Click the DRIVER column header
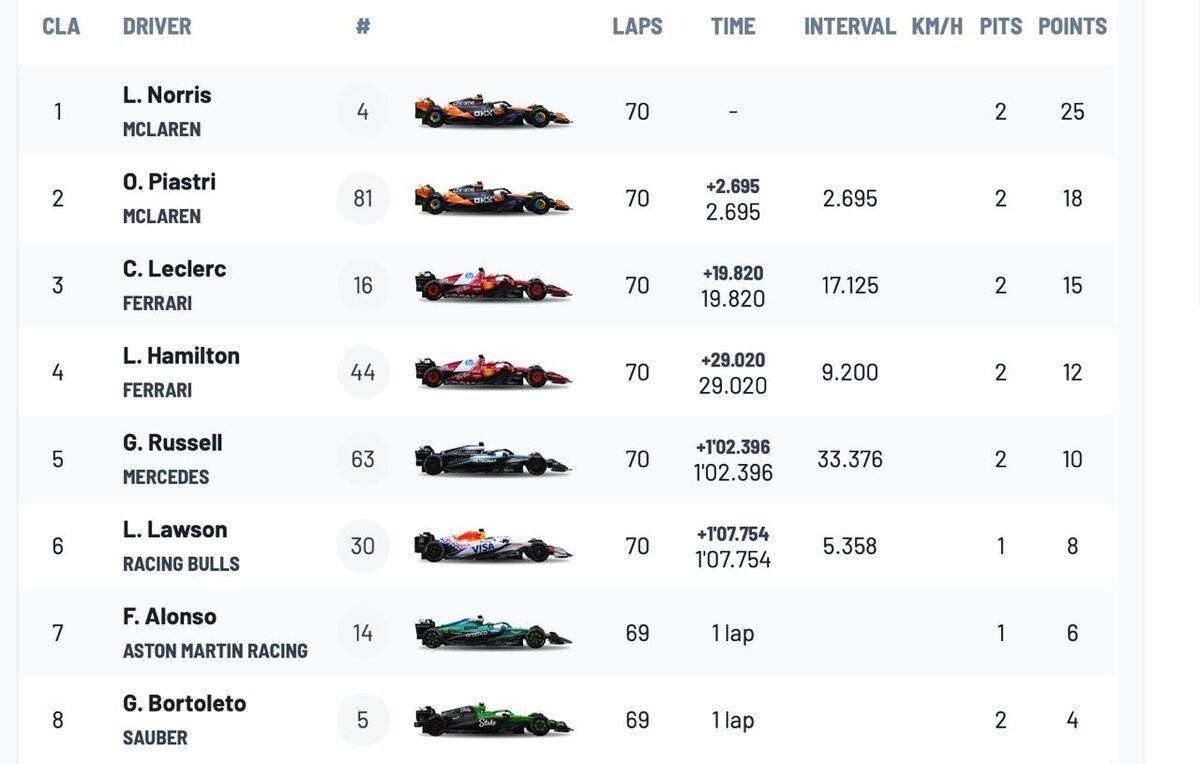Screen dimensions: 1200x764 coord(157,27)
